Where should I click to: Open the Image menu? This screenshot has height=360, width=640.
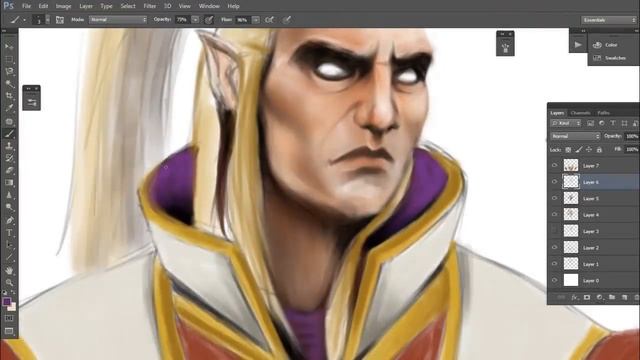tap(63, 6)
